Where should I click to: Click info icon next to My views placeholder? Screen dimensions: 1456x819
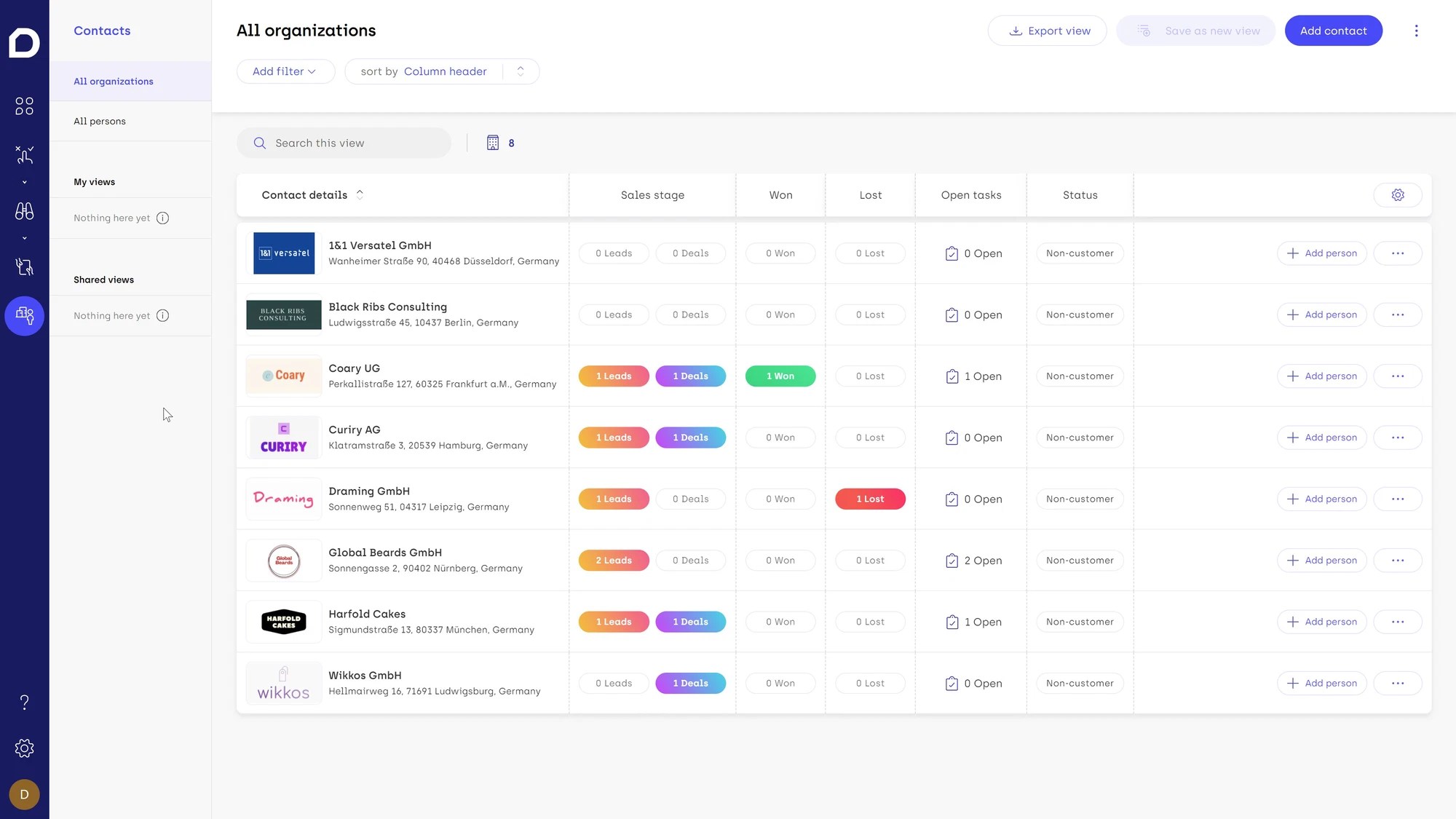click(163, 218)
